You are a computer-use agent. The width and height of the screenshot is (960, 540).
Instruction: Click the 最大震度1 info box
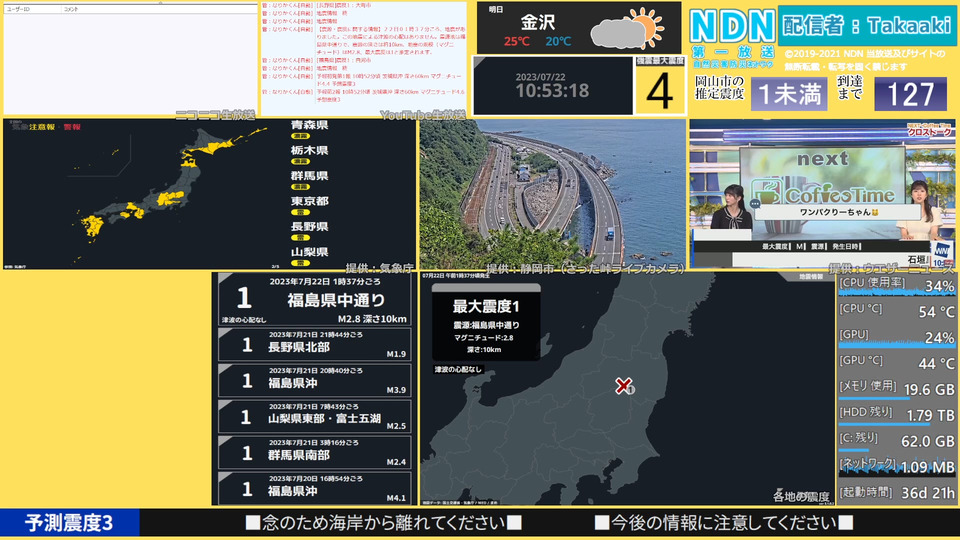click(x=486, y=322)
